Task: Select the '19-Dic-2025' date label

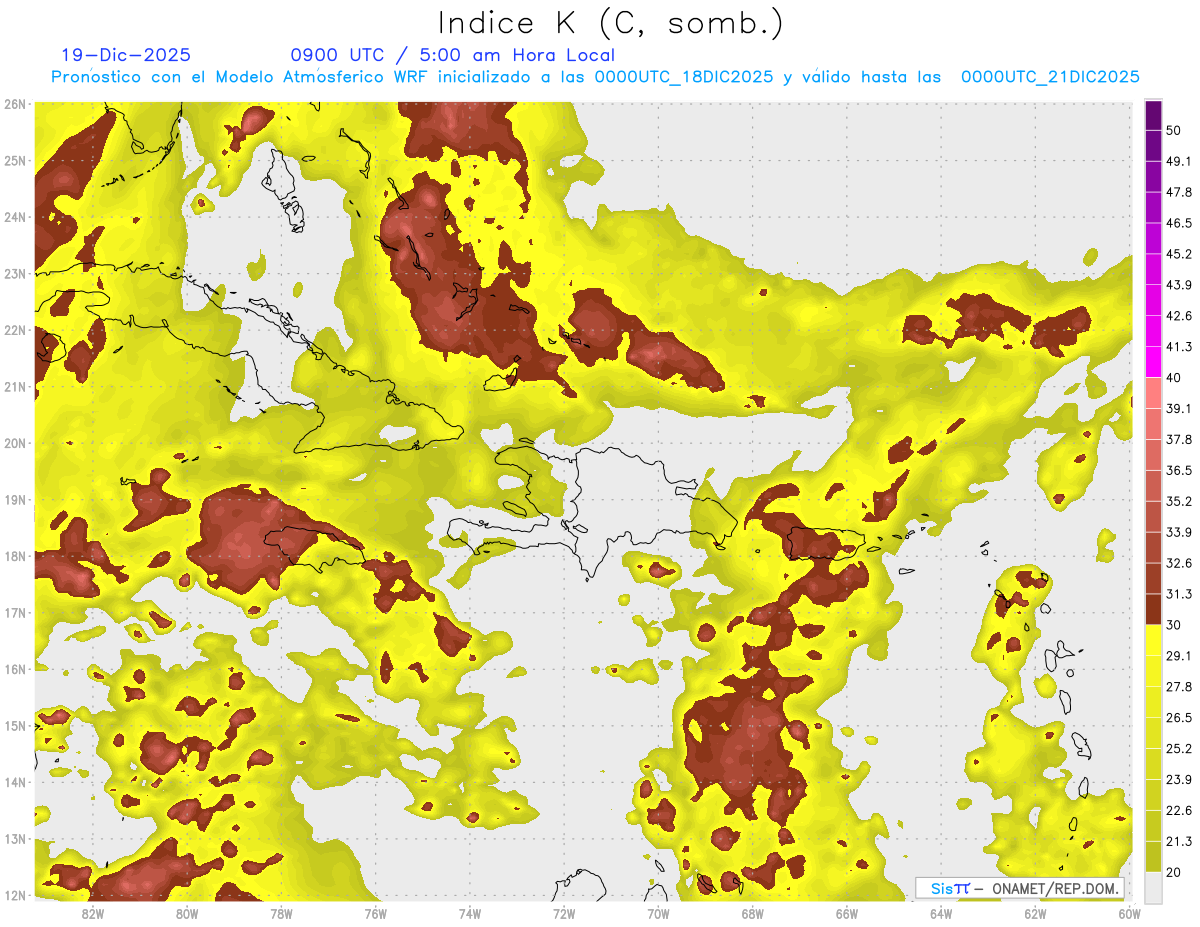Action: [x=126, y=55]
